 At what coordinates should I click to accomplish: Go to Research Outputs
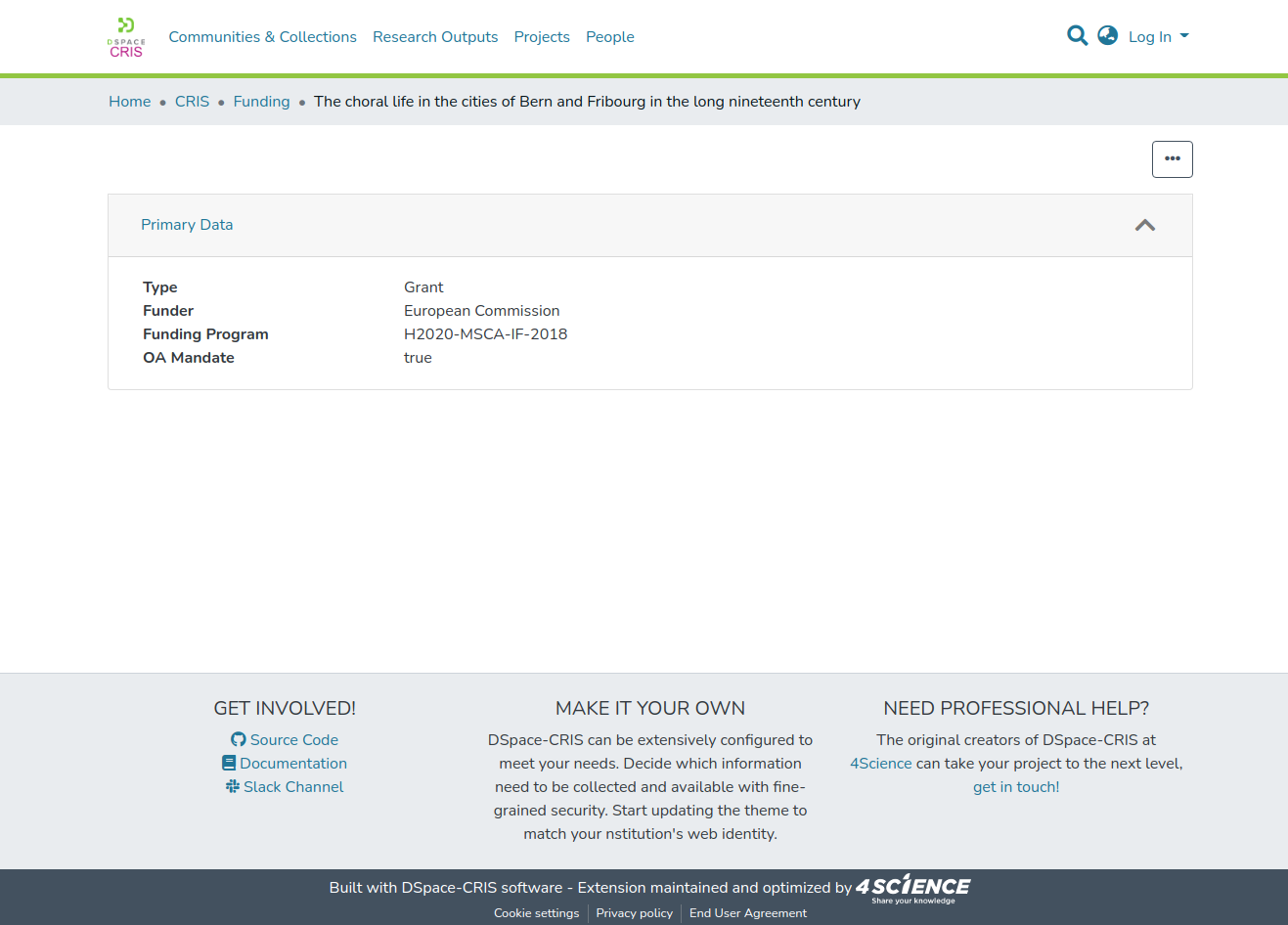click(x=435, y=37)
